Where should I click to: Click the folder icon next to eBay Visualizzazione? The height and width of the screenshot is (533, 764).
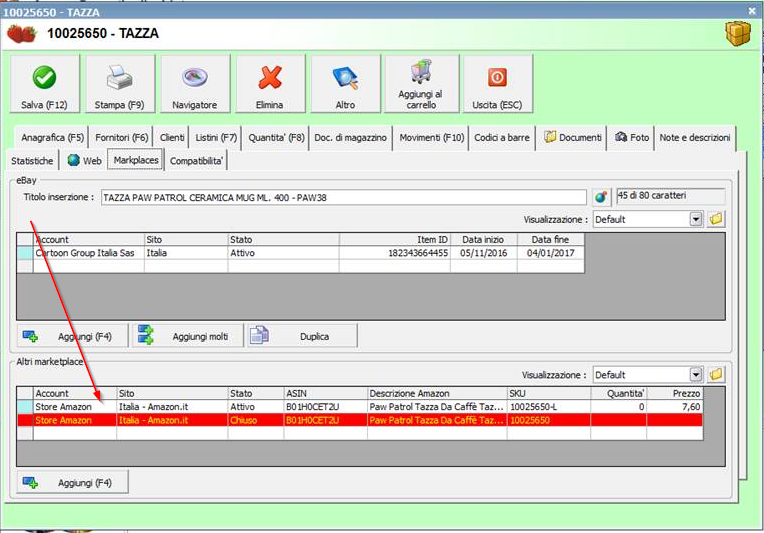click(x=716, y=219)
